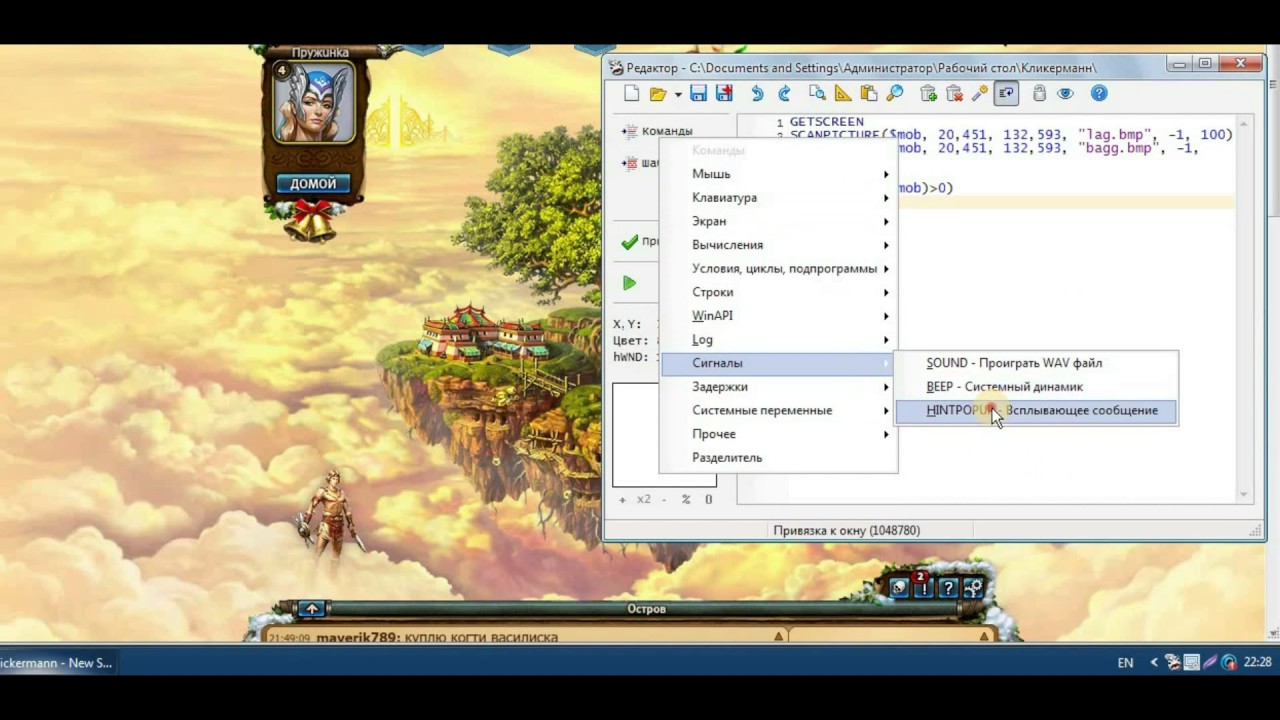Click the EN language indicator in the tray
Image resolution: width=1280 pixels, height=720 pixels.
1125,663
